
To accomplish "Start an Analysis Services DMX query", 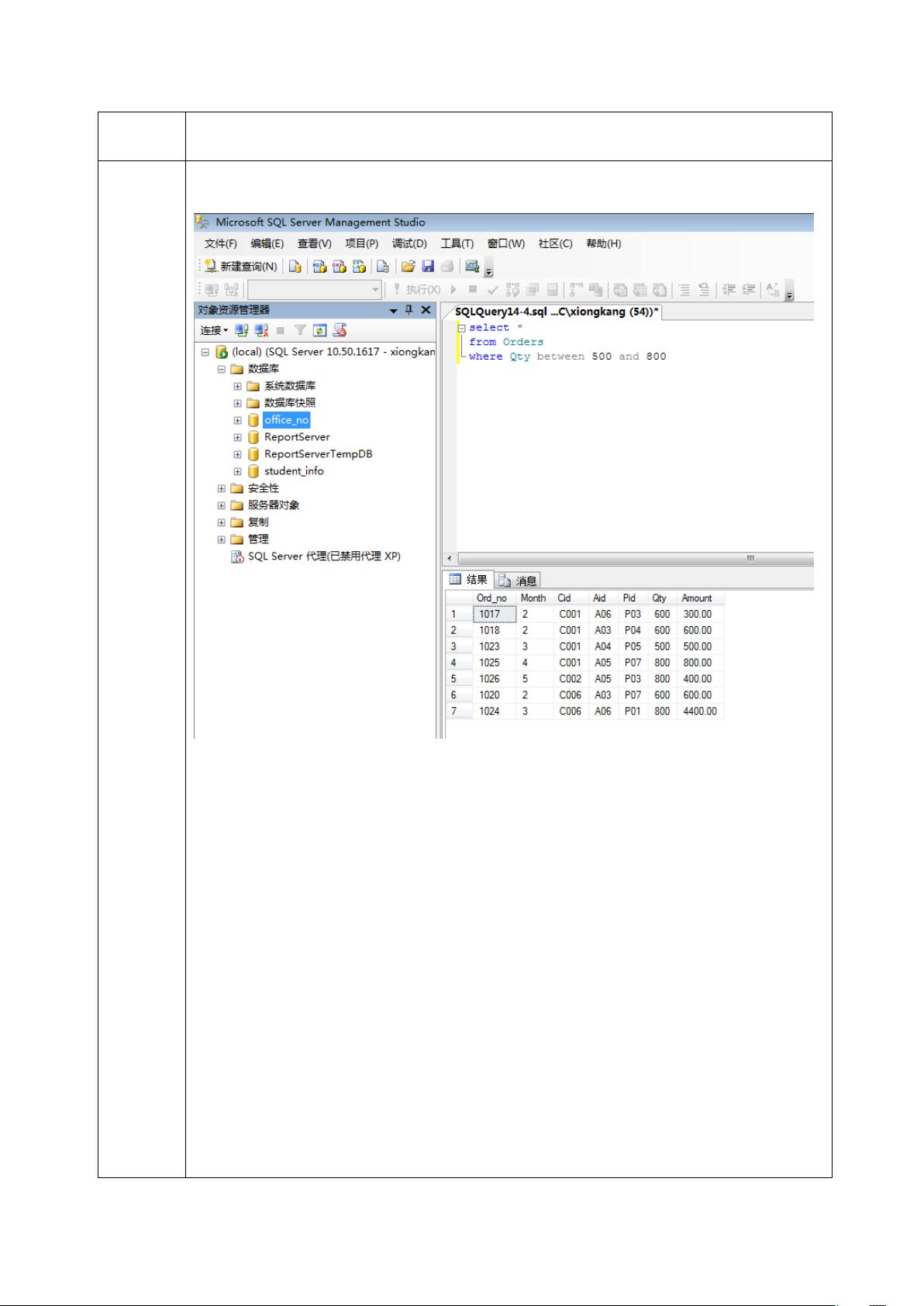I will tap(339, 266).
